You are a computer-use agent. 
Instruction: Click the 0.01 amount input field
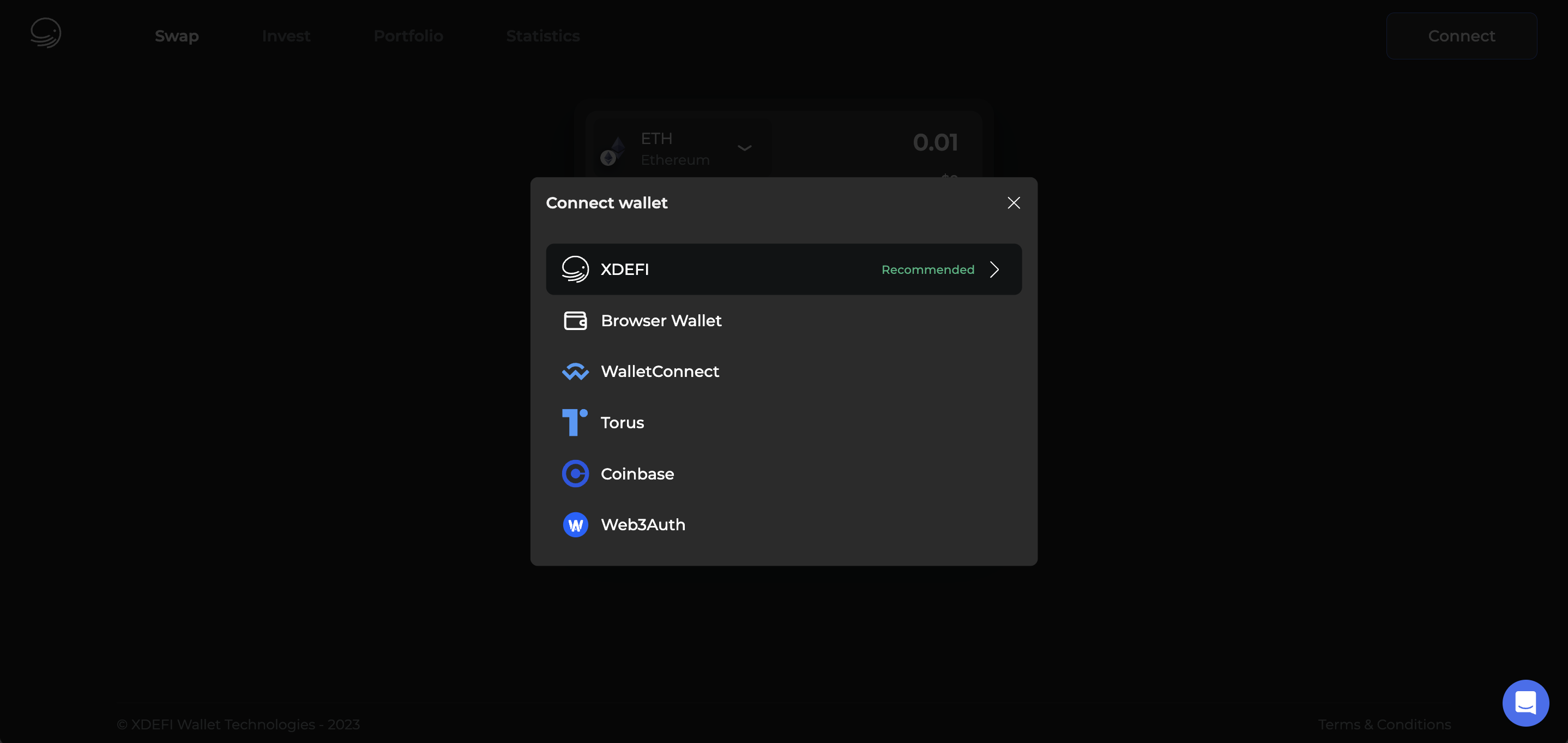pos(934,142)
